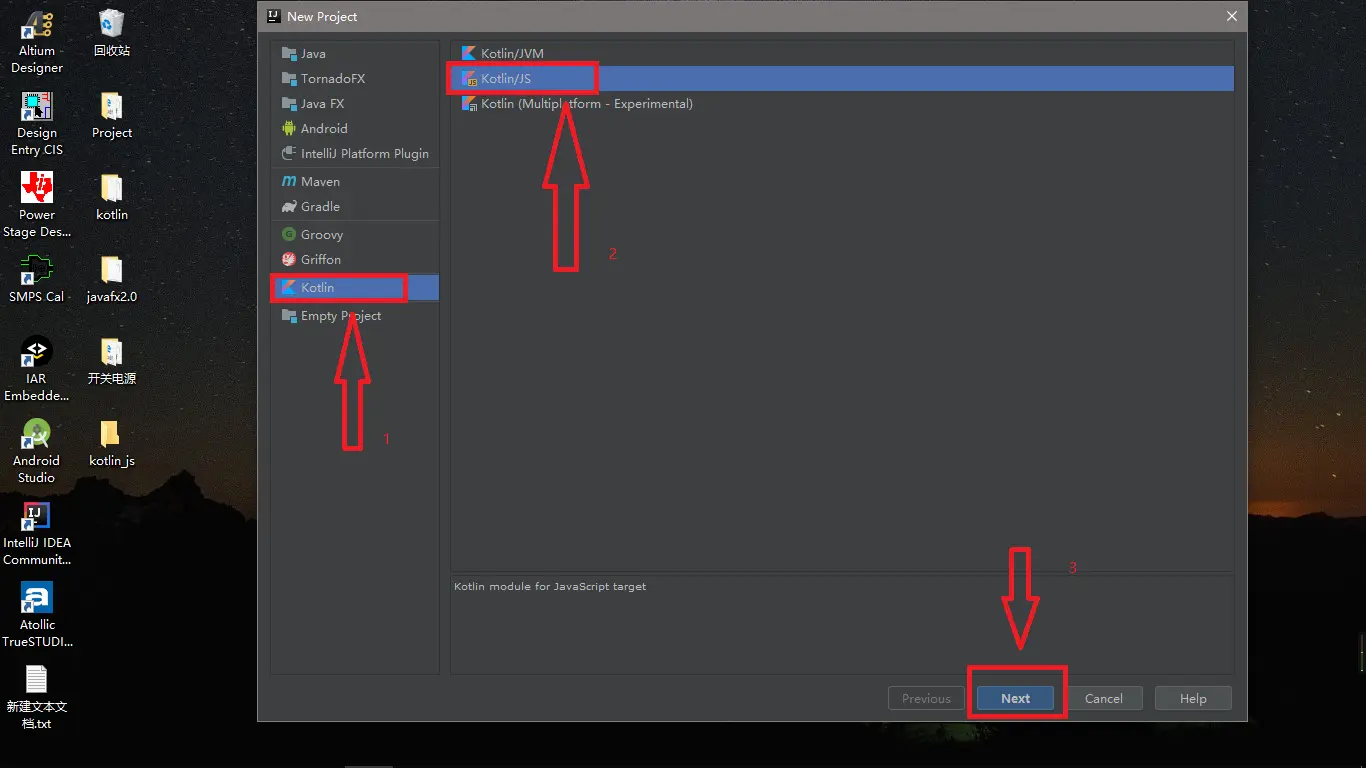Pick the Java FX folder icon
Viewport: 1366px width, 768px height.
[x=289, y=104]
